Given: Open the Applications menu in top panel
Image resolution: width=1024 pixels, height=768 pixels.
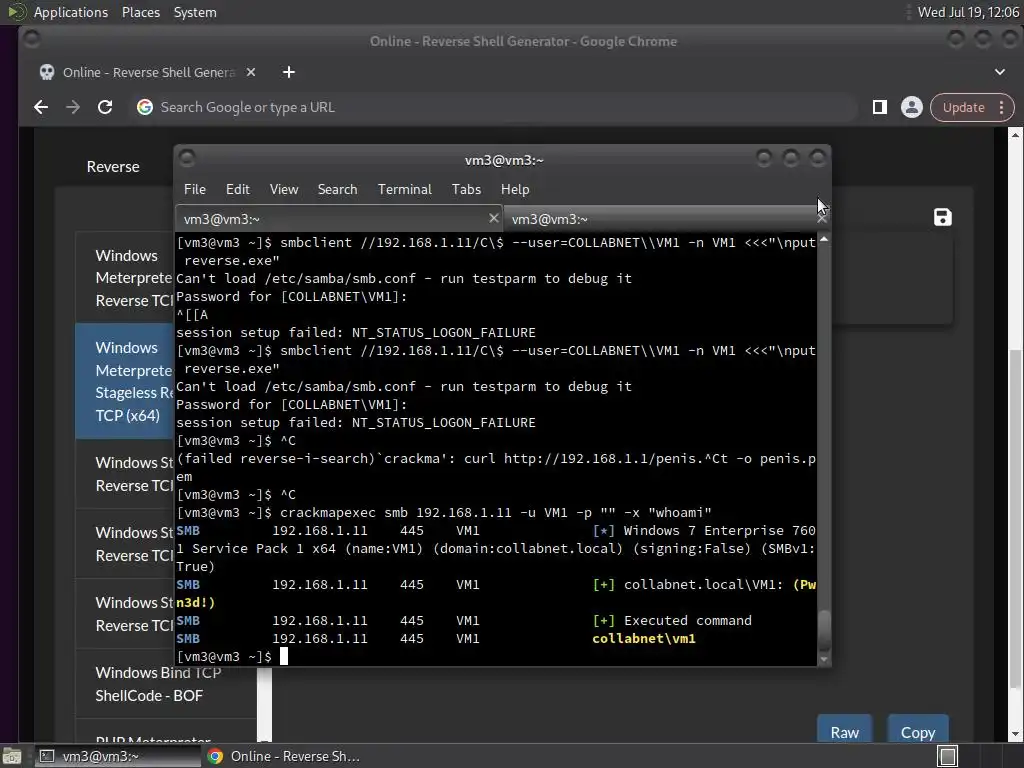Looking at the screenshot, I should pyautogui.click(x=71, y=12).
